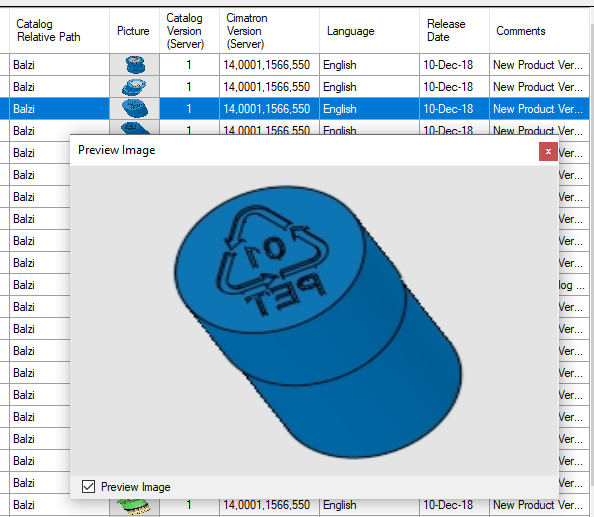Image resolution: width=594 pixels, height=517 pixels.
Task: Click the Preview Image title text
Action: point(117,150)
